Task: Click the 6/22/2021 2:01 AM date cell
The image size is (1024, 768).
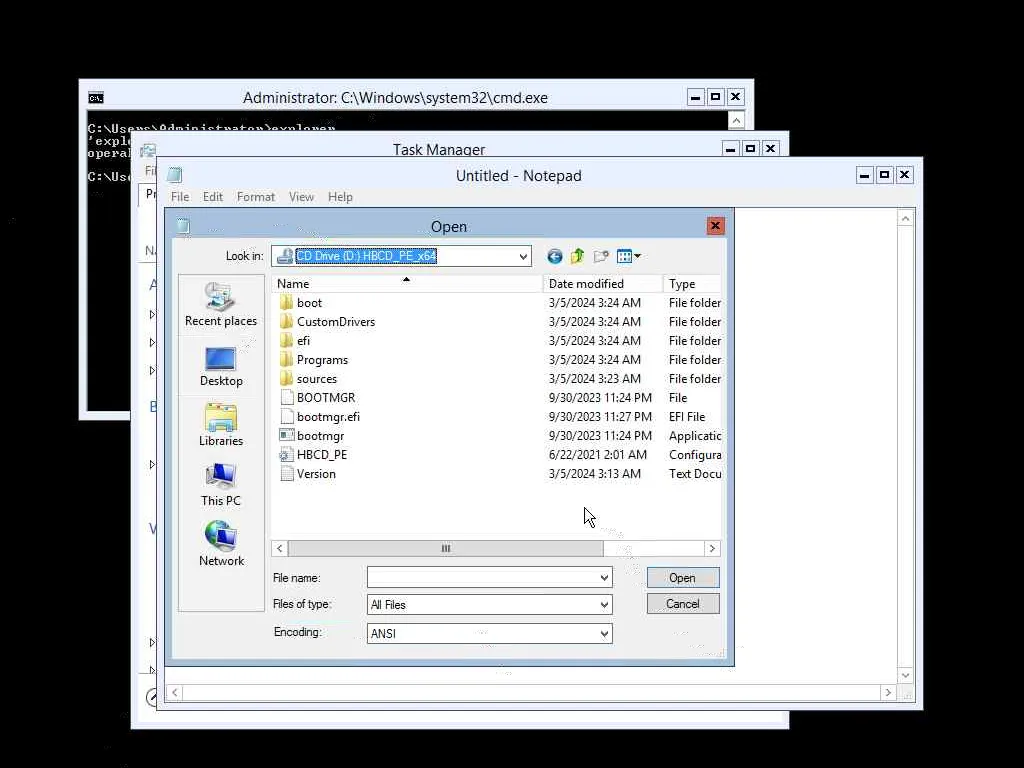Action: coord(598,455)
